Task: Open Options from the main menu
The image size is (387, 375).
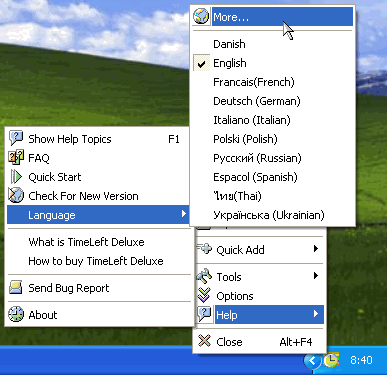Action: click(x=259, y=296)
